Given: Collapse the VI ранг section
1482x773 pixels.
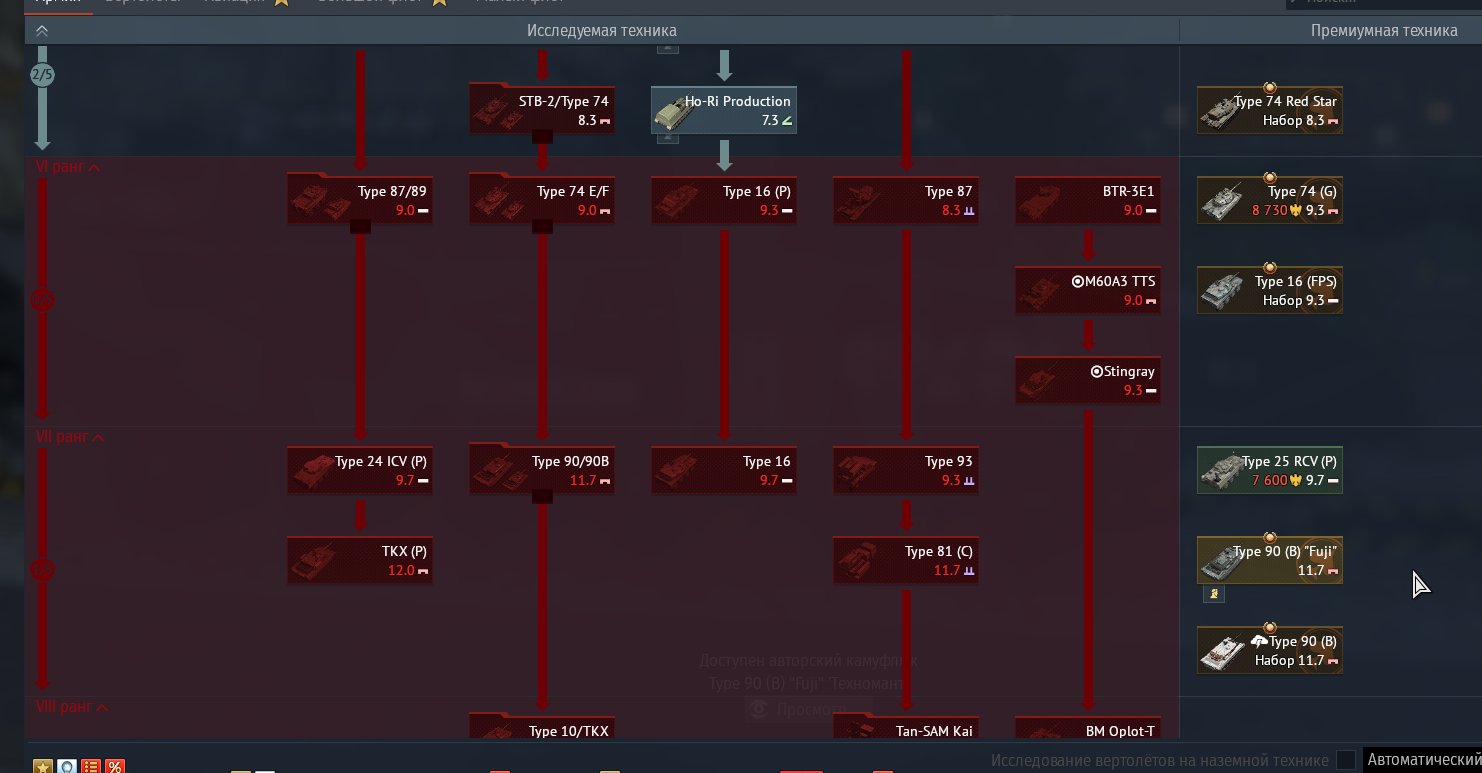Looking at the screenshot, I should tap(69, 167).
